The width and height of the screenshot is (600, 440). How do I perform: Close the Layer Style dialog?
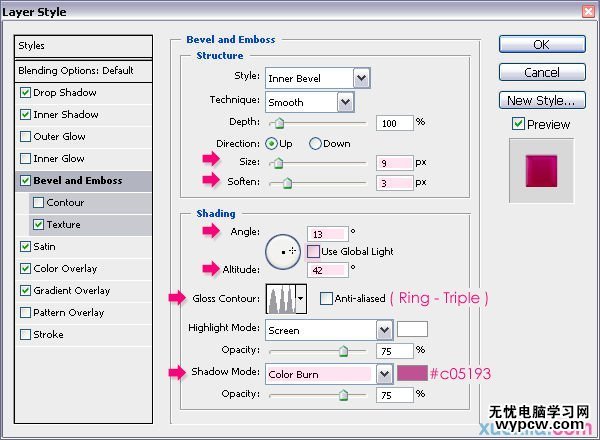coord(589,11)
